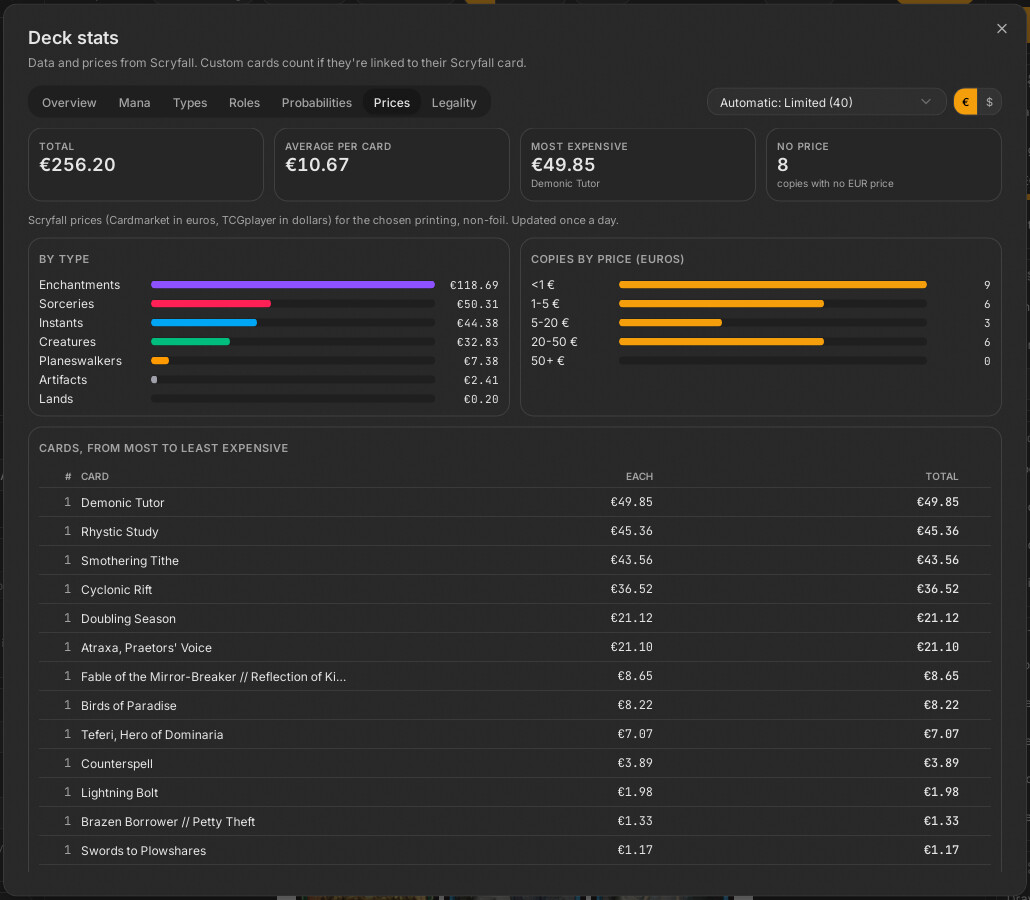The height and width of the screenshot is (900, 1030).
Task: Select the Rhystic Study row
Action: click(514, 531)
